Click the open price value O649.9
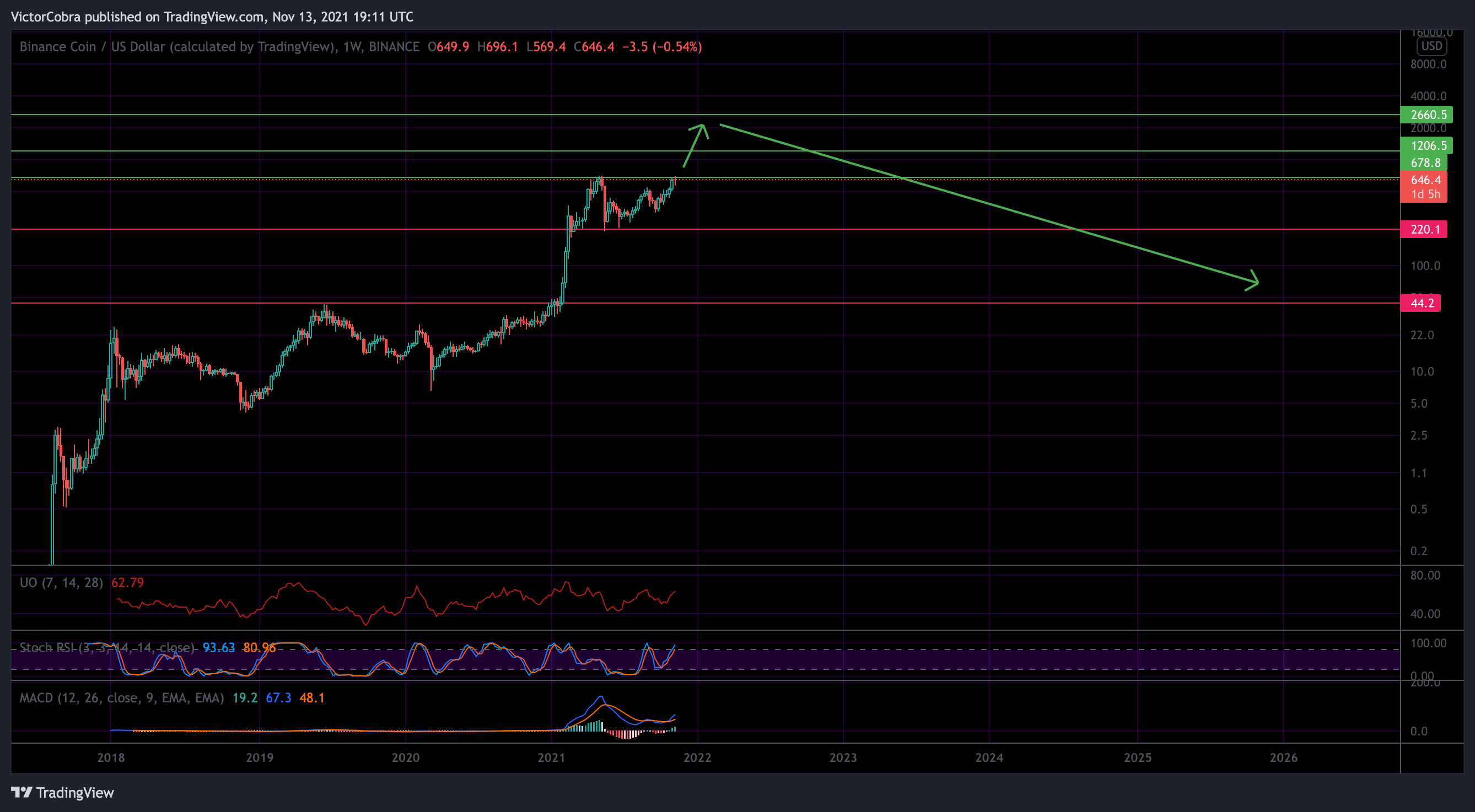 (448, 47)
